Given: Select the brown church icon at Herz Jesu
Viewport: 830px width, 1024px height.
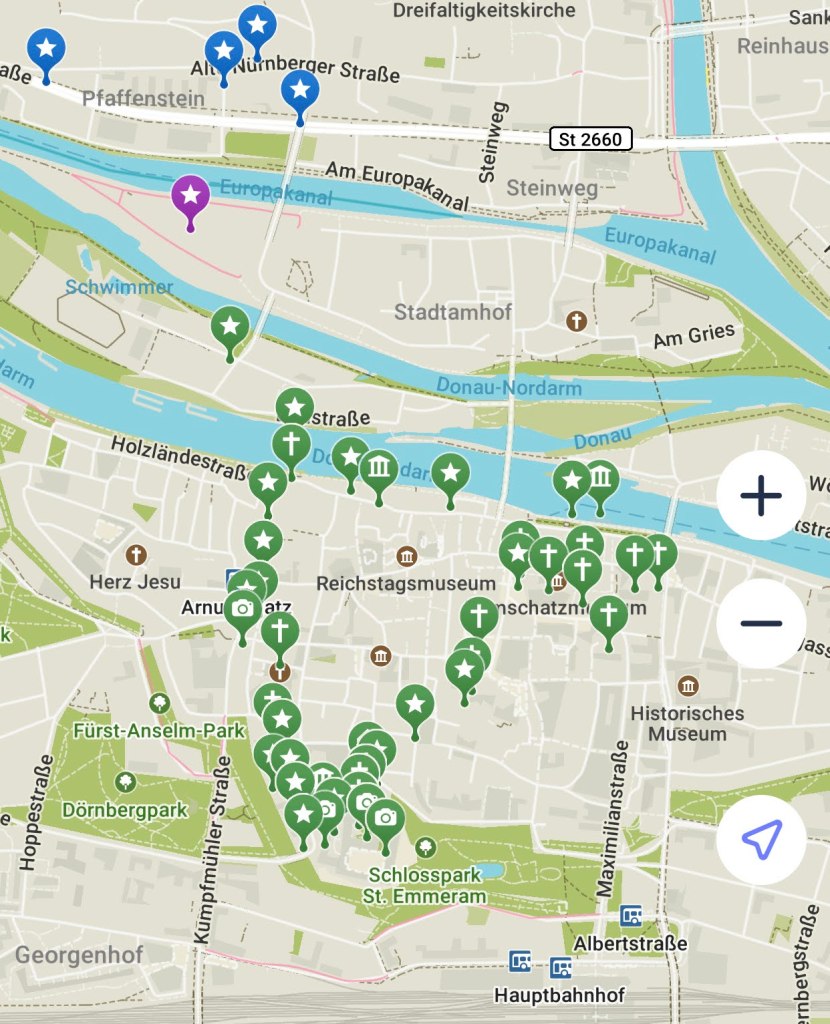Looking at the screenshot, I should coord(136,555).
